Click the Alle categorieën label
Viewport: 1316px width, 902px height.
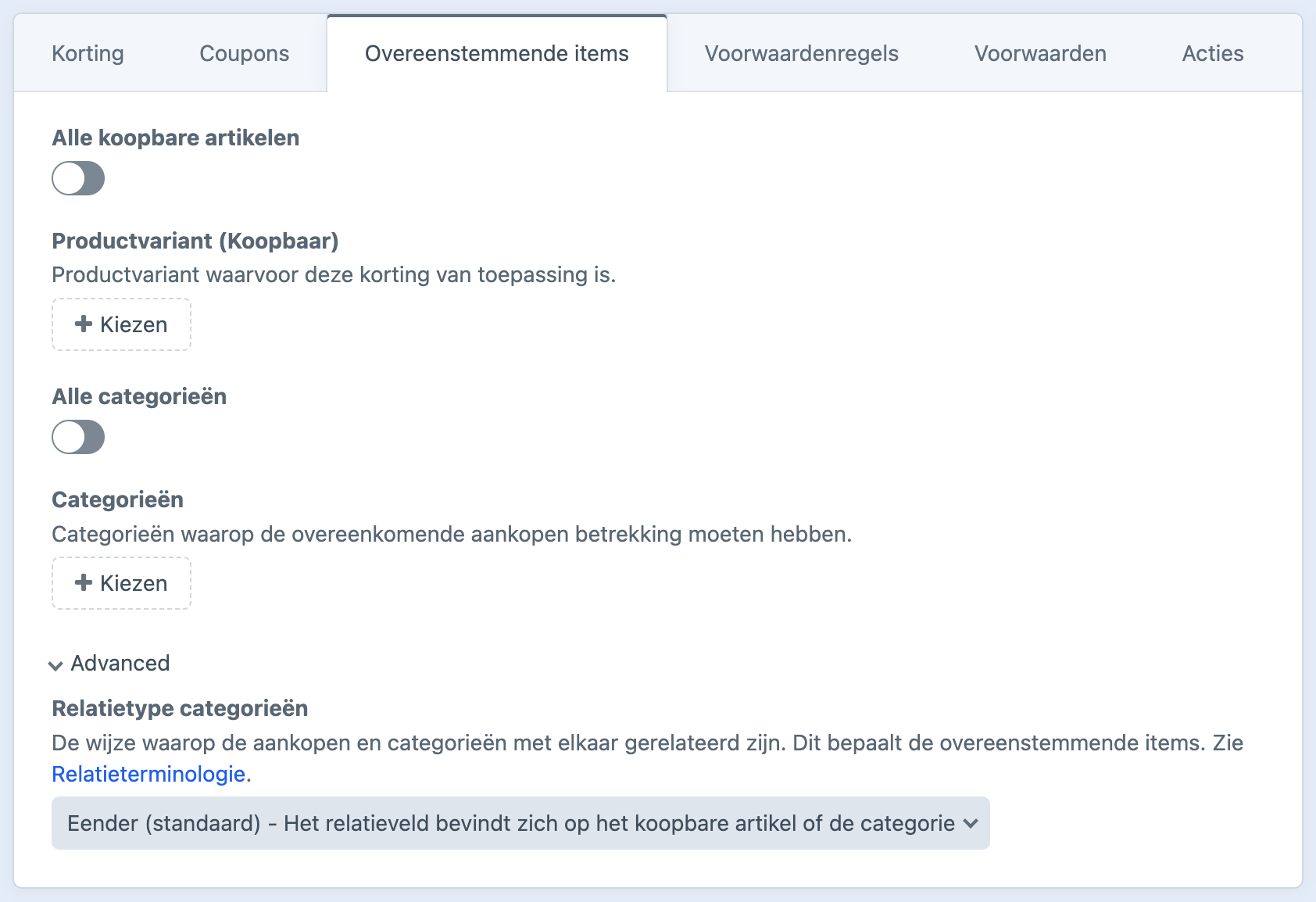tap(138, 396)
